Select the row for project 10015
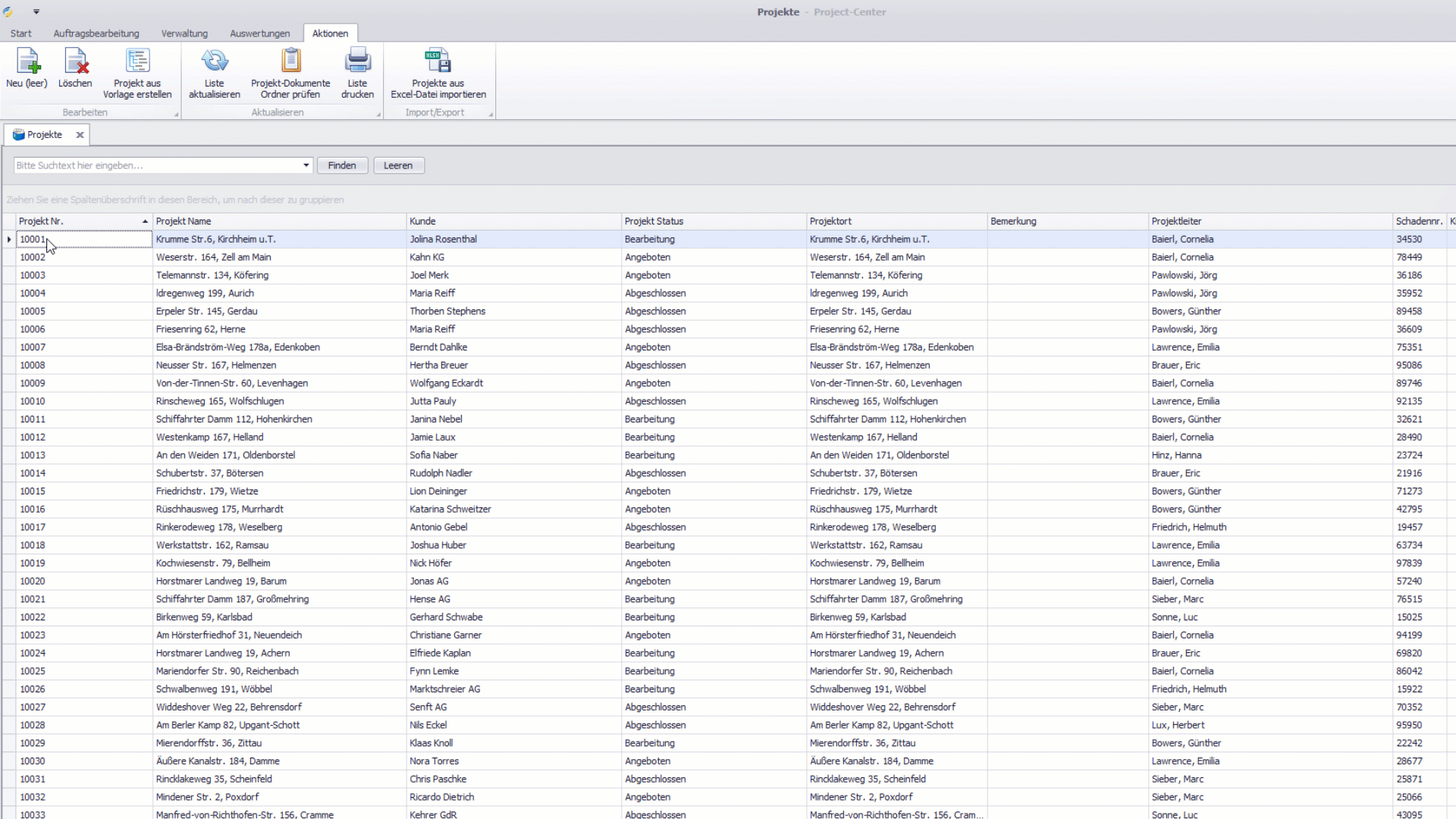 (x=33, y=491)
